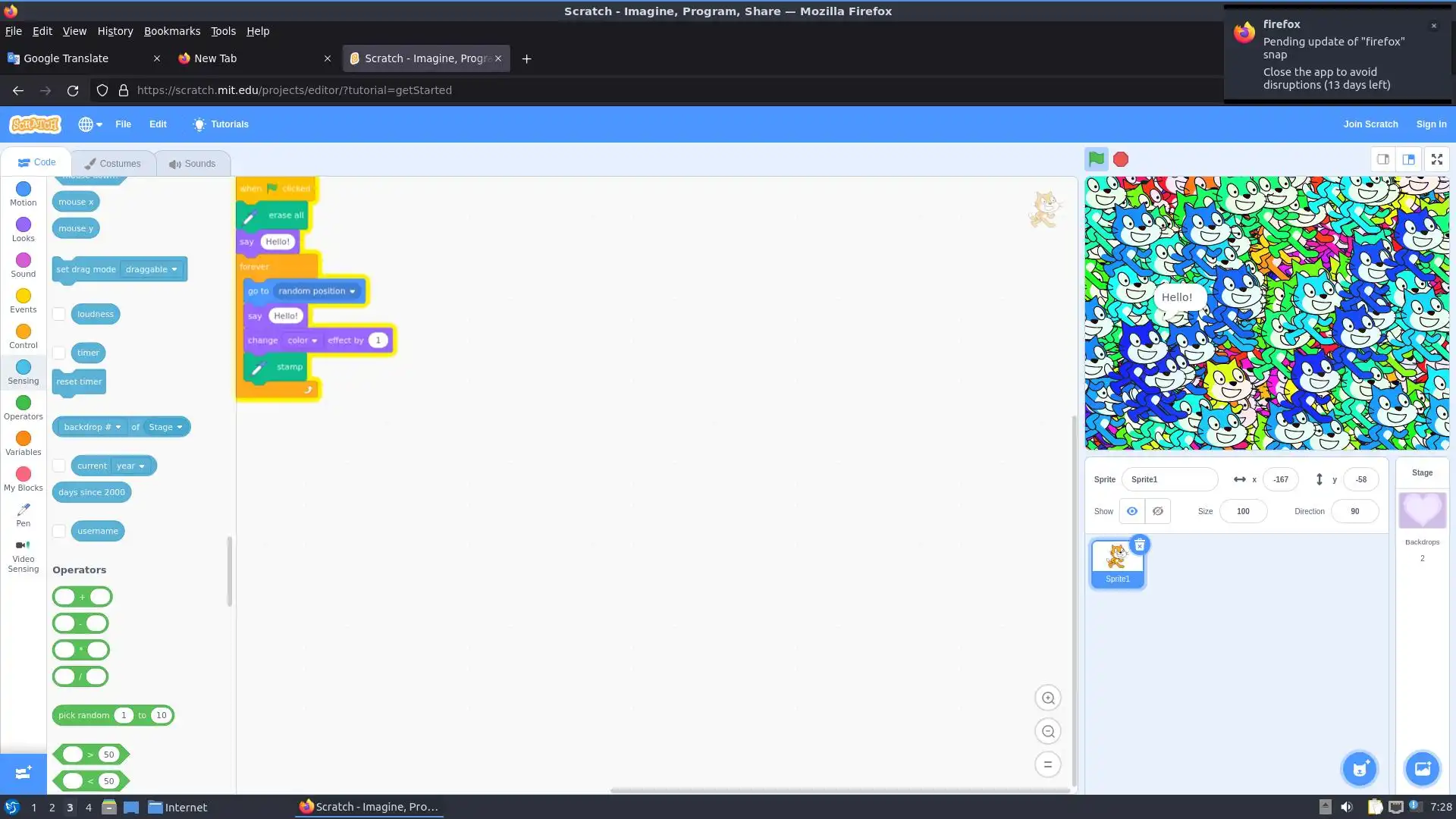
Task: Click the add extension button
Action: coord(23,773)
